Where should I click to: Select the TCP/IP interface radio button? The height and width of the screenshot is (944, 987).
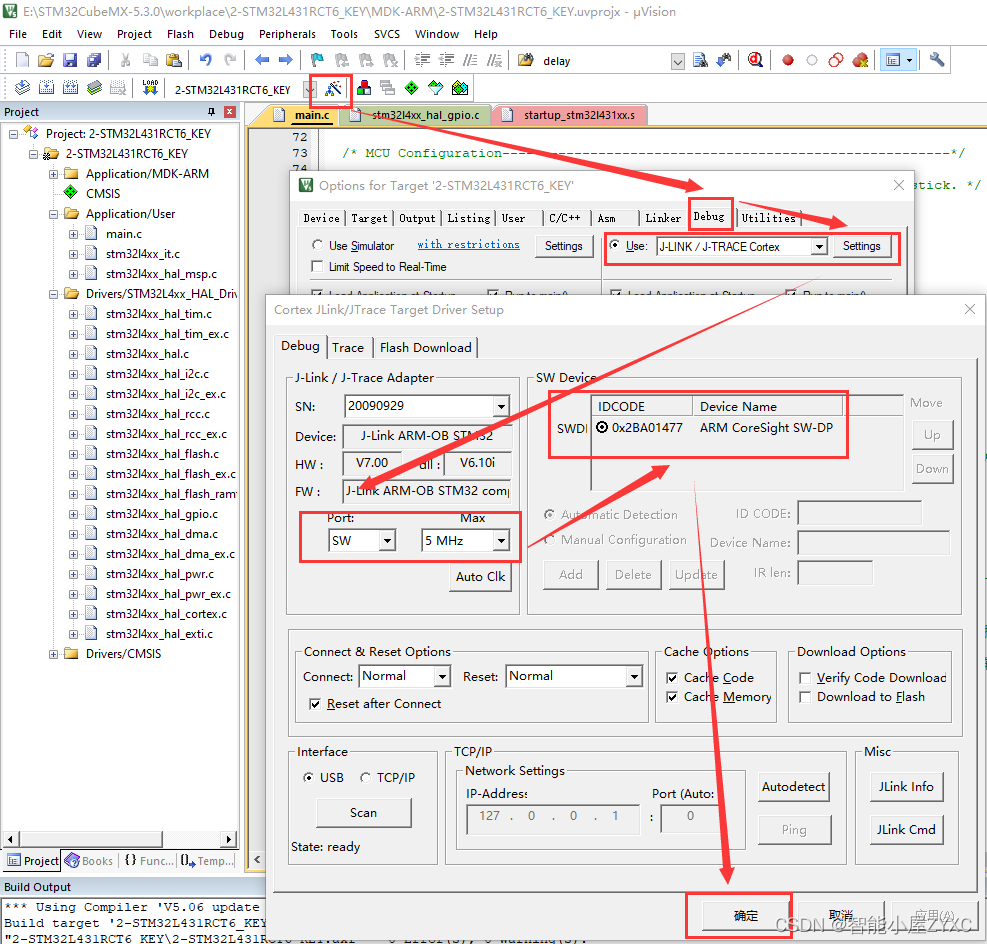click(x=366, y=777)
